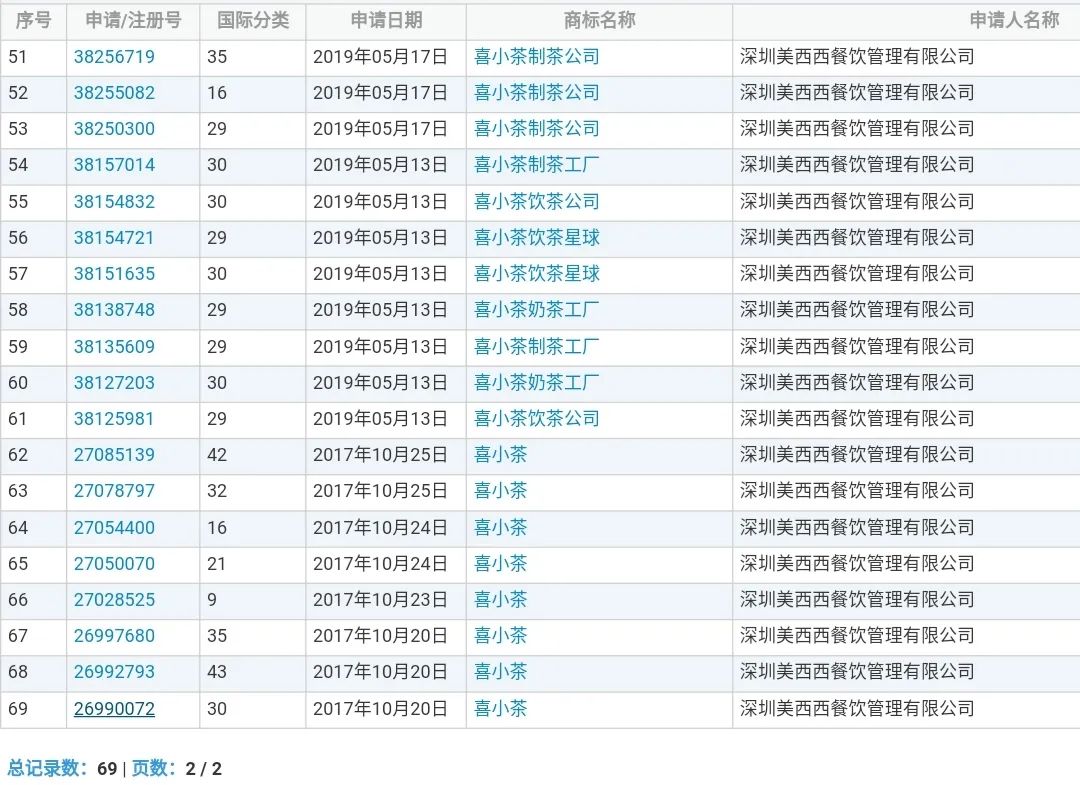Open trademark 喜小茶 in row 68
Image resolution: width=1080 pixels, height=785 pixels.
(501, 671)
